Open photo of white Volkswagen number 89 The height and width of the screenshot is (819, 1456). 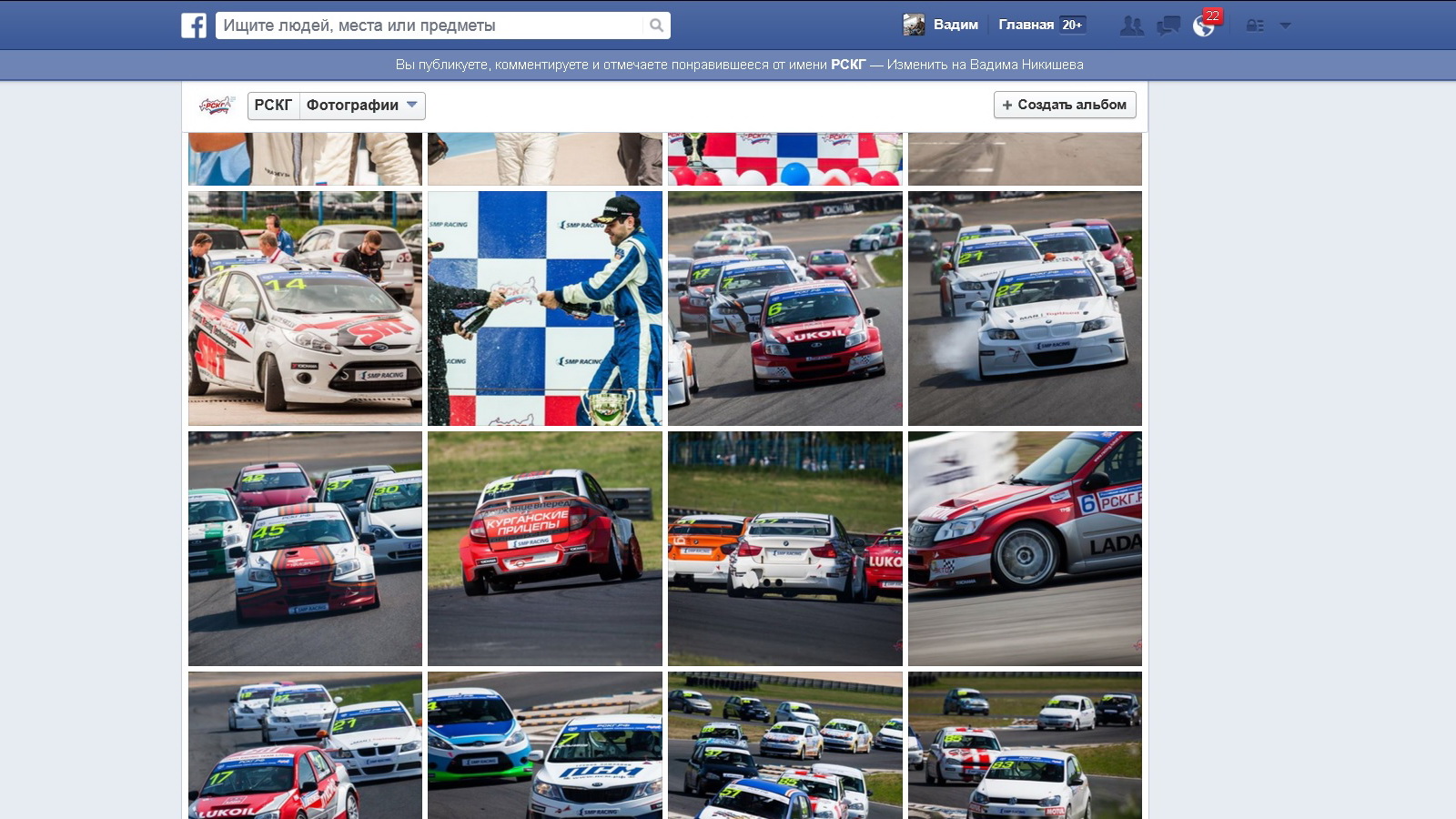[1025, 745]
